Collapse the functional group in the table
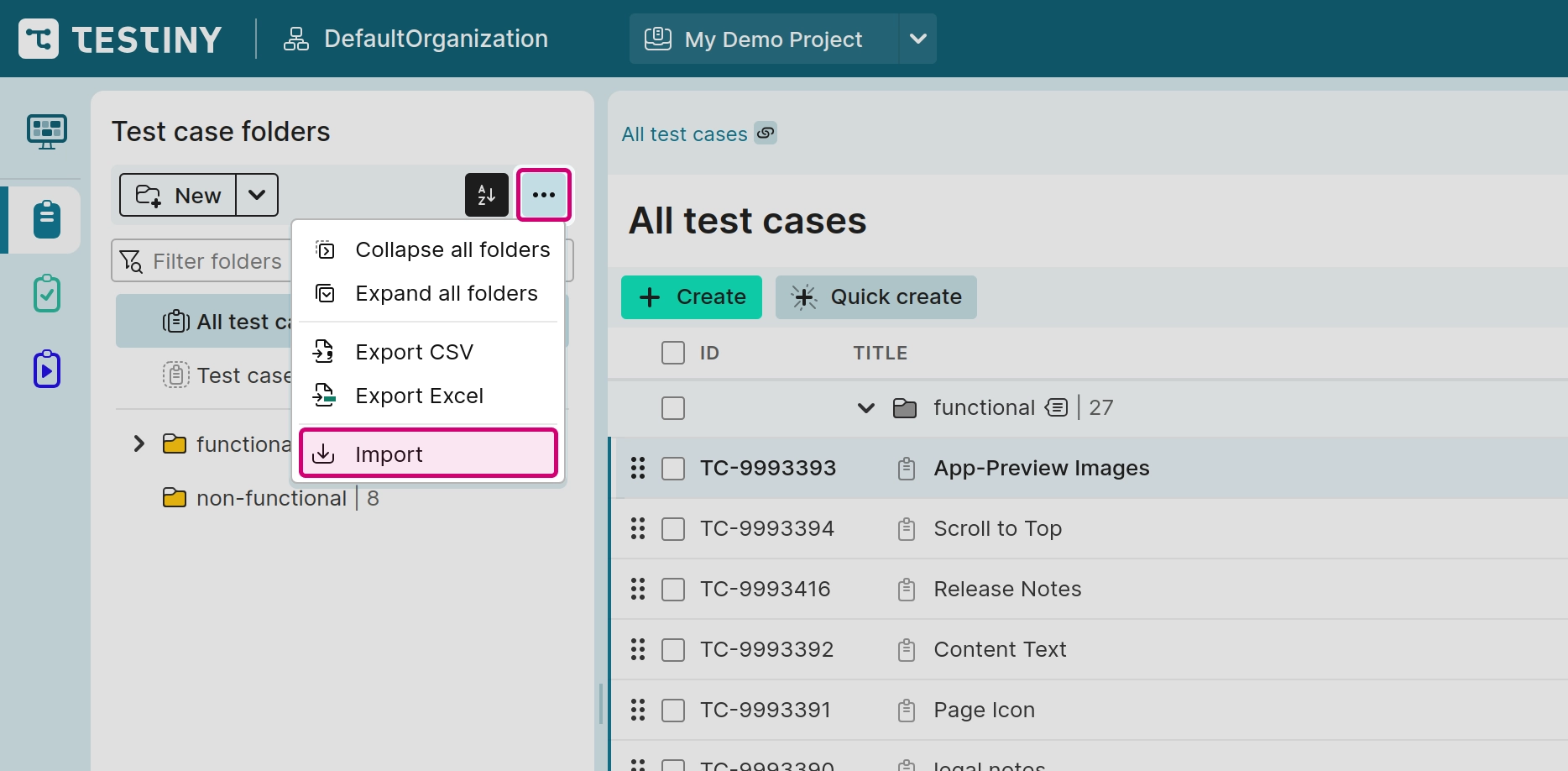 866,408
